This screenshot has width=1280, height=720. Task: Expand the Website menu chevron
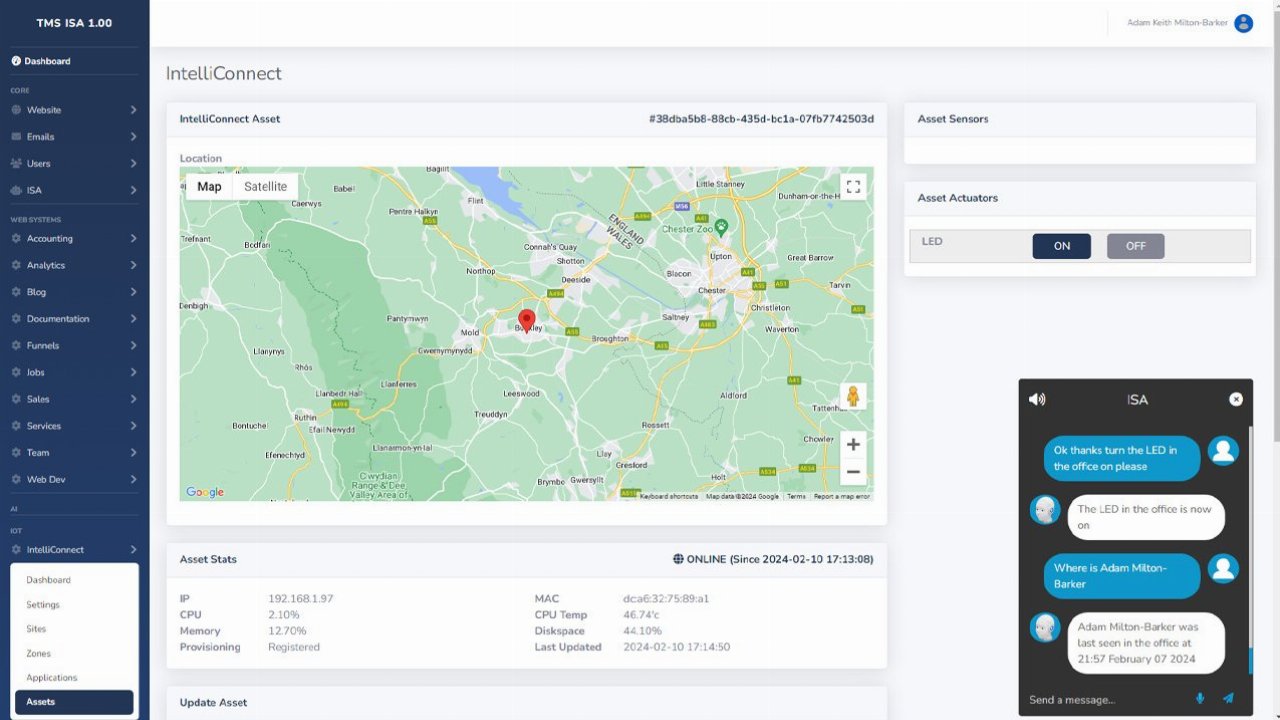(x=133, y=110)
